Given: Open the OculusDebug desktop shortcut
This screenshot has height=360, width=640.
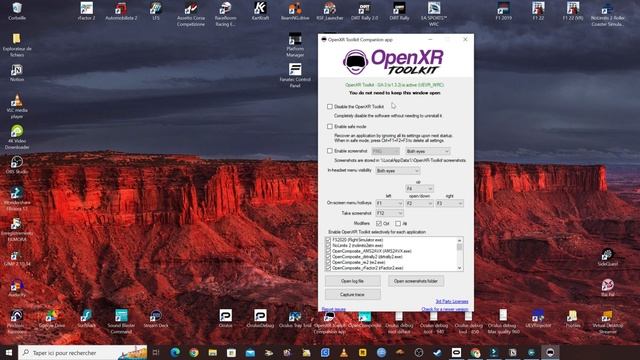Looking at the screenshot, I should click(260, 318).
